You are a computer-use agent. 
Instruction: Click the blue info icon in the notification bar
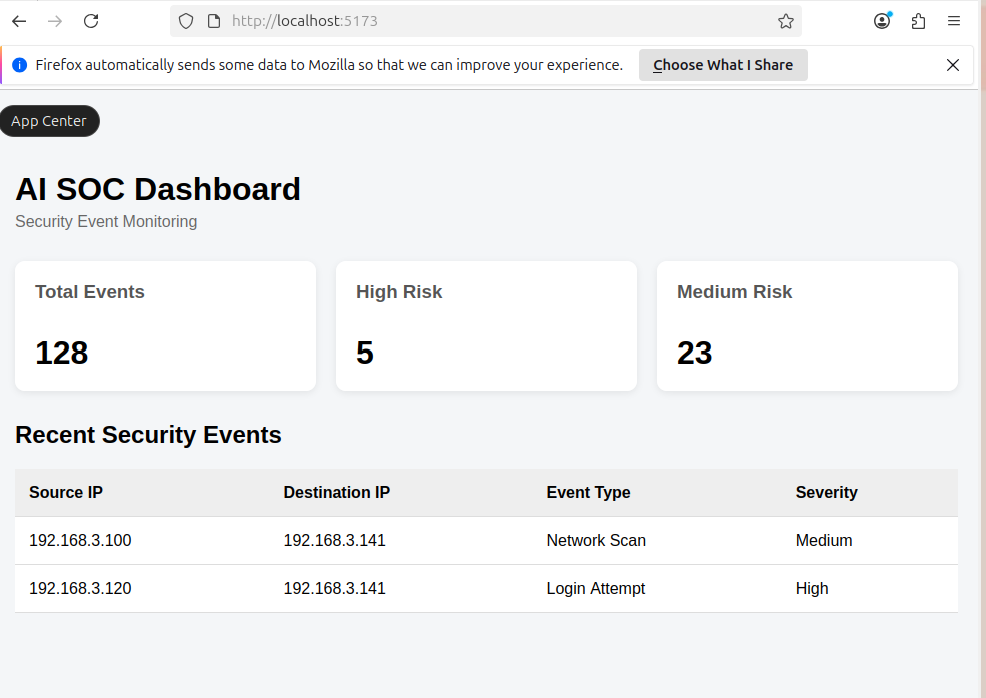point(19,65)
